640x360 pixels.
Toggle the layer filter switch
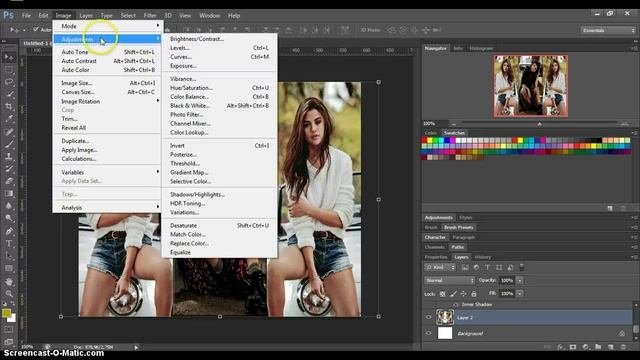(x=521, y=267)
